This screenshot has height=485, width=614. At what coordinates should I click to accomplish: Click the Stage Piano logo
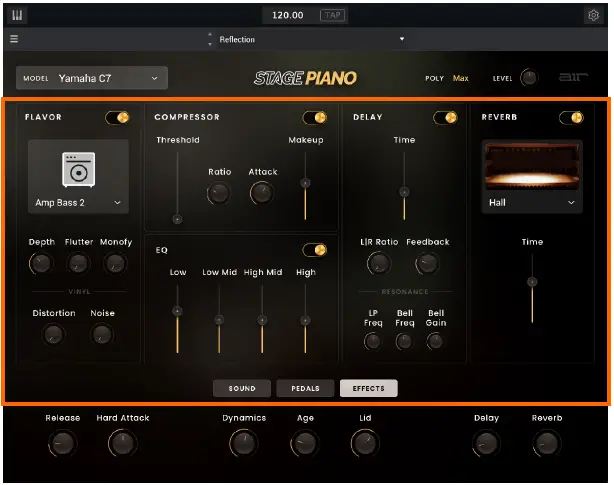tap(305, 78)
